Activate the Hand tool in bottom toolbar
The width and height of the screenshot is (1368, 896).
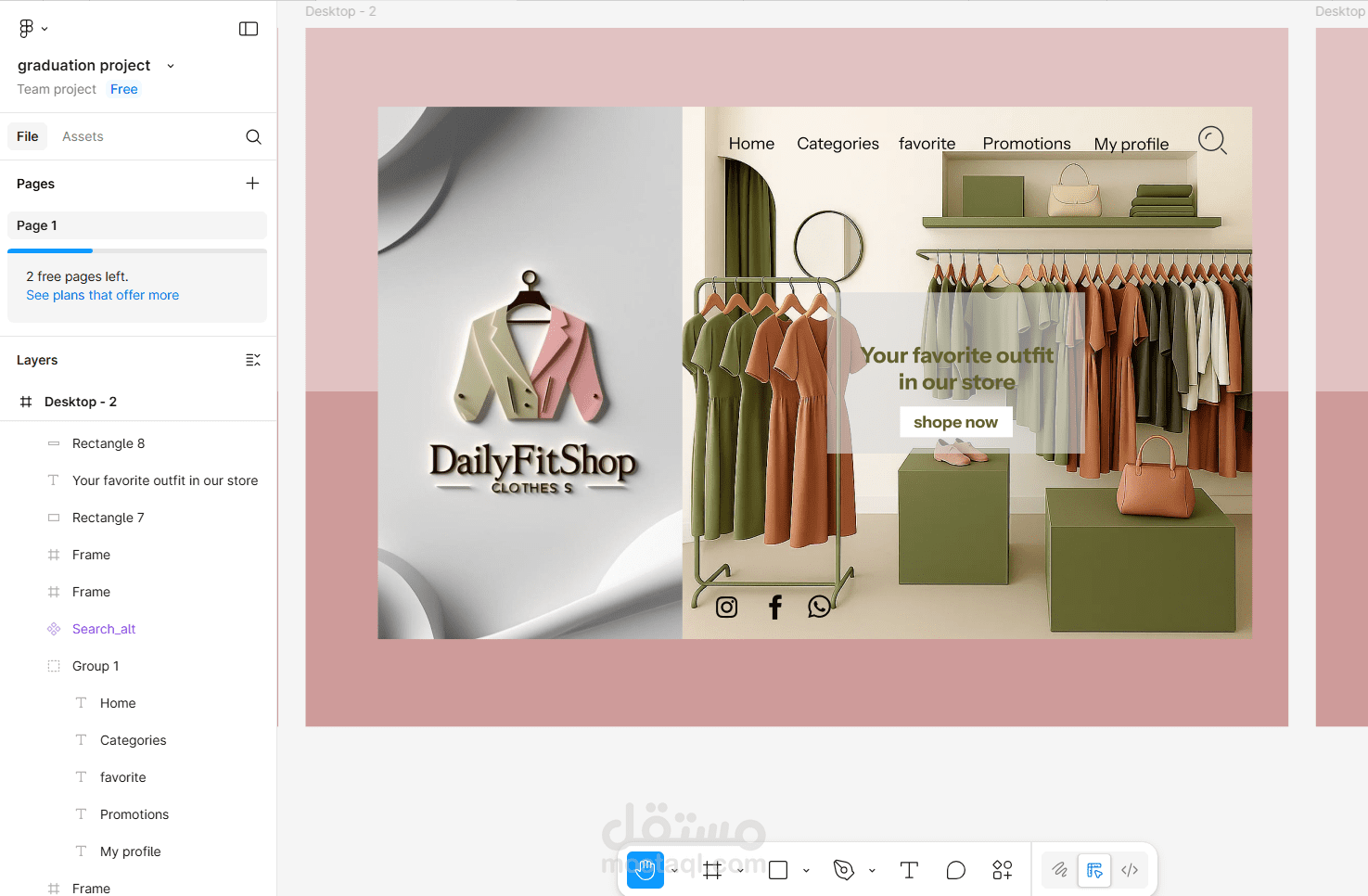point(646,870)
